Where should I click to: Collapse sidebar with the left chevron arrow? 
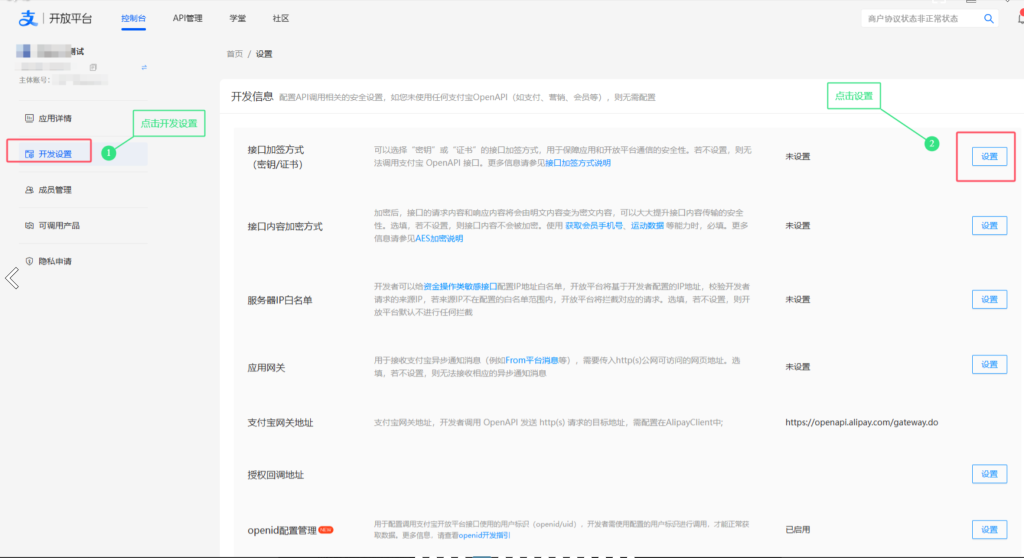coord(12,278)
